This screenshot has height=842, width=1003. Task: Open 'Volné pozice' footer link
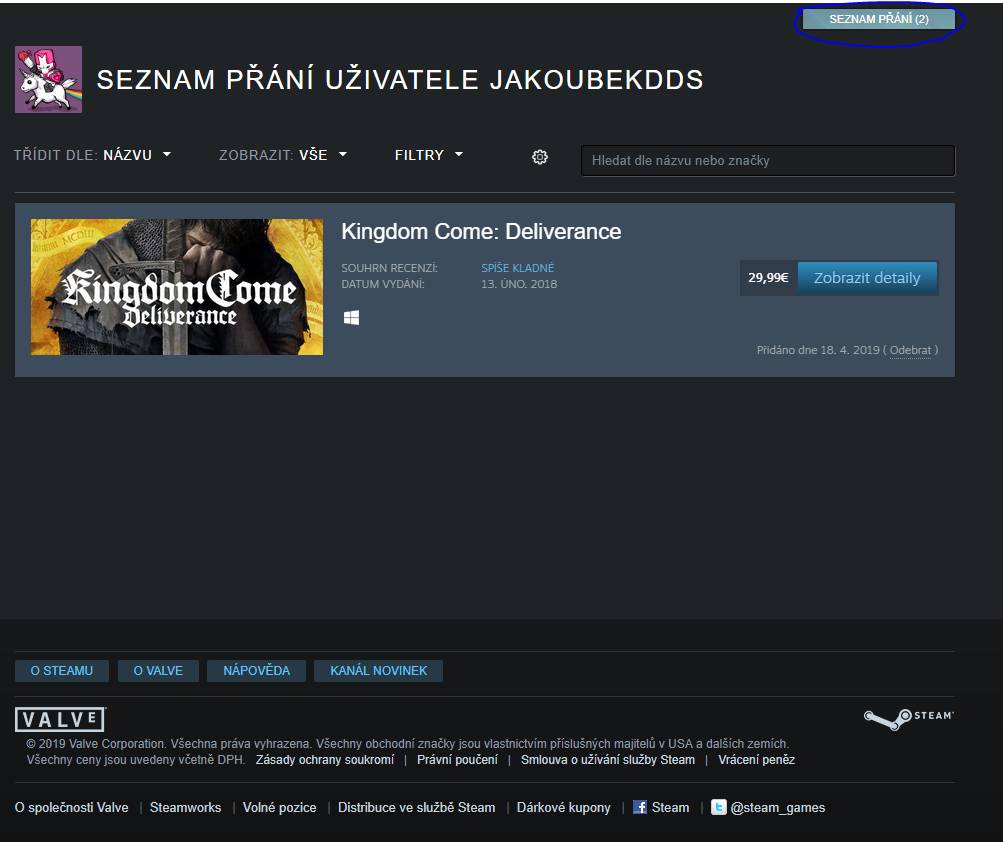tap(280, 807)
